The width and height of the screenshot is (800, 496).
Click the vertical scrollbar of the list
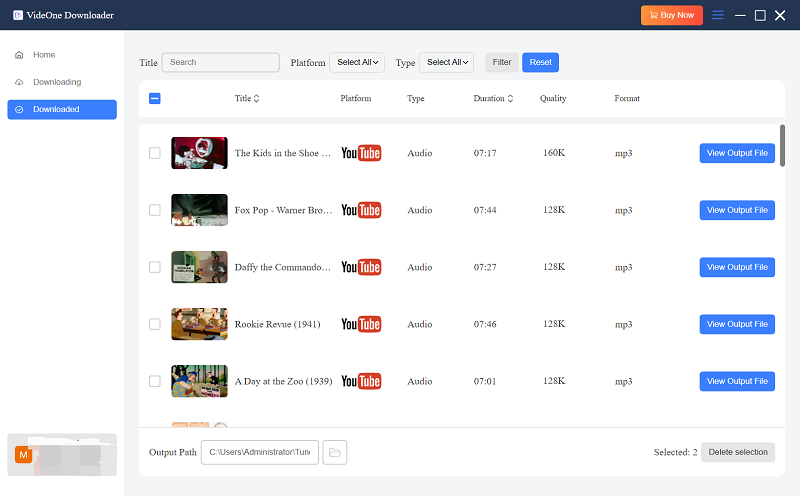tap(783, 146)
